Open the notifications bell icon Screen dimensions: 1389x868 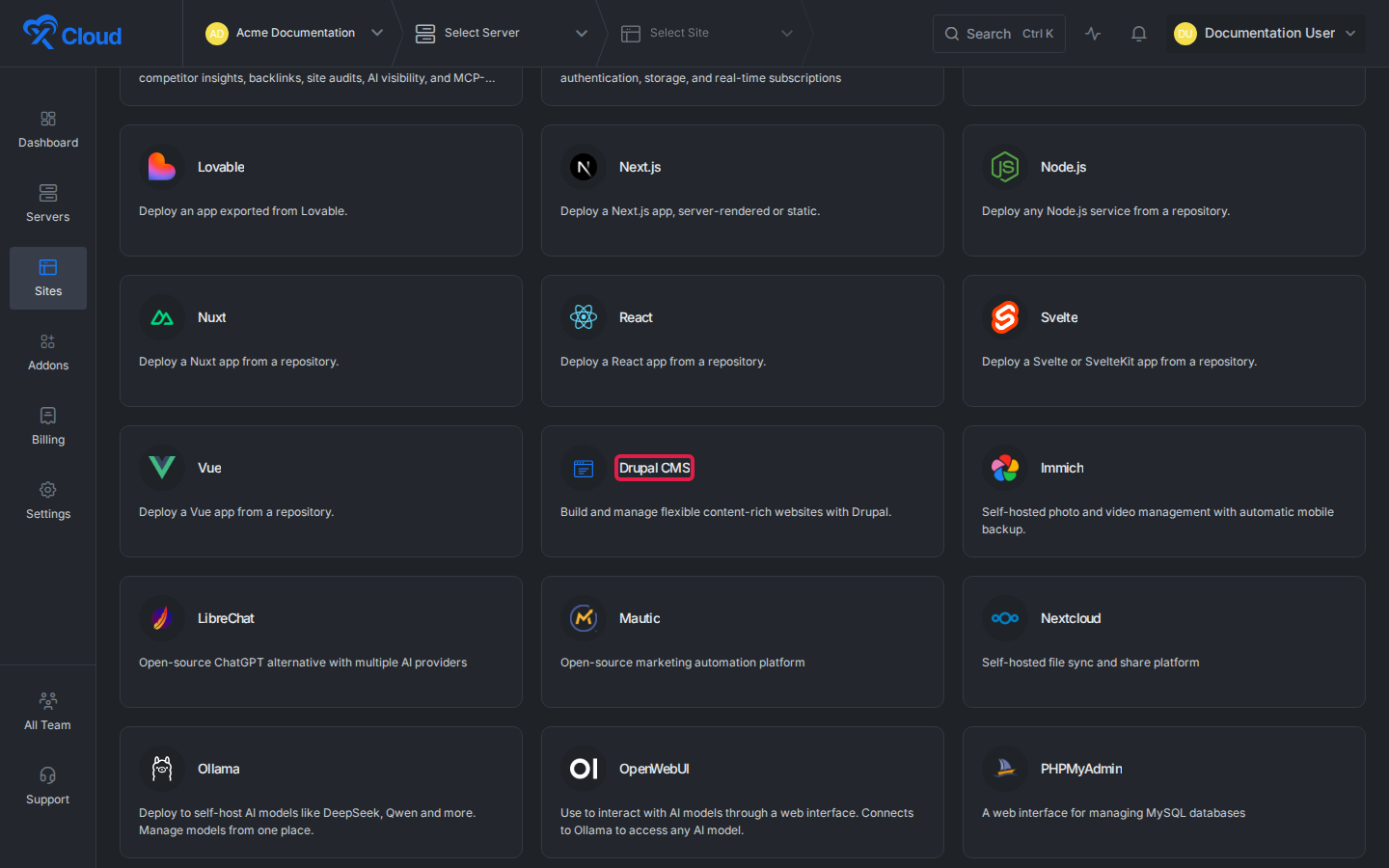click(1139, 34)
